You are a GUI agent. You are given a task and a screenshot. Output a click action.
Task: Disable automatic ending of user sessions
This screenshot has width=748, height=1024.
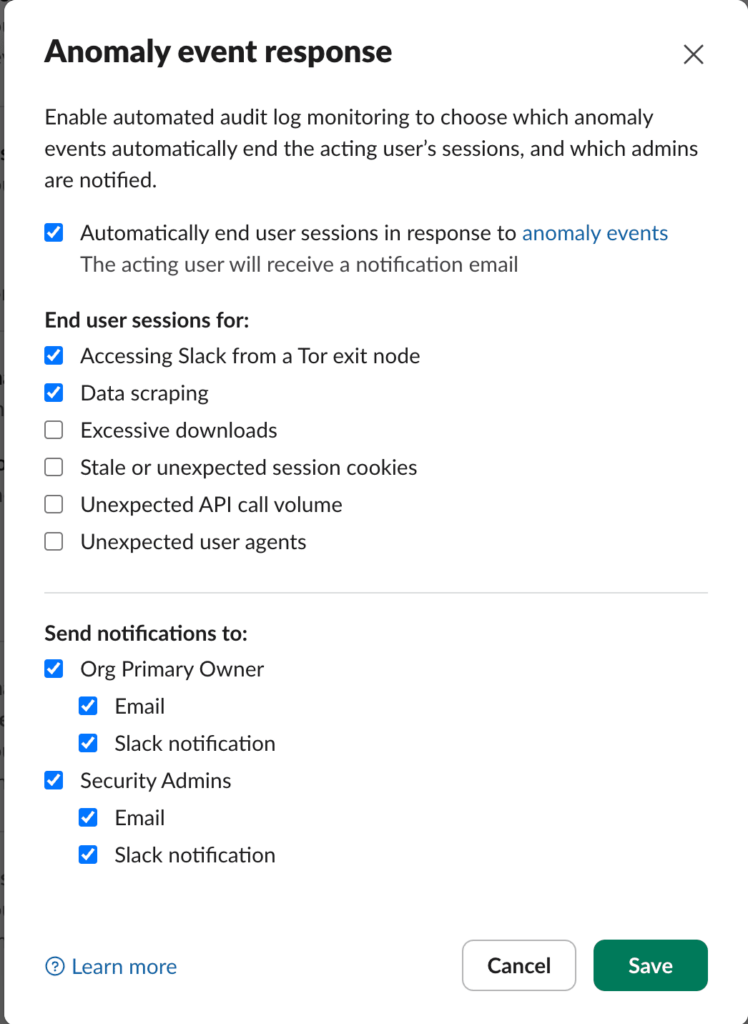coord(53,232)
